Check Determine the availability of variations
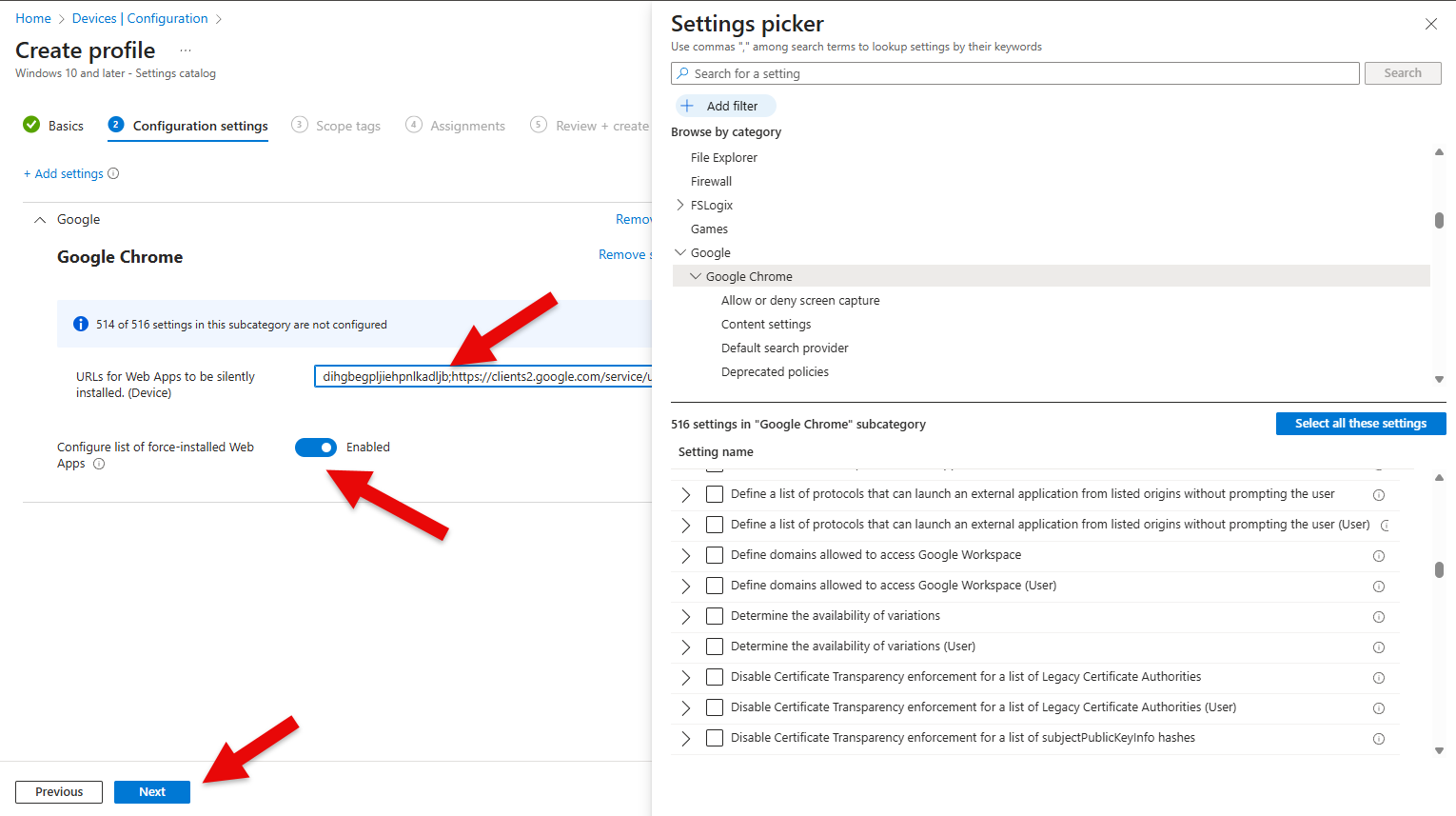The height and width of the screenshot is (816, 1456). pos(715,616)
